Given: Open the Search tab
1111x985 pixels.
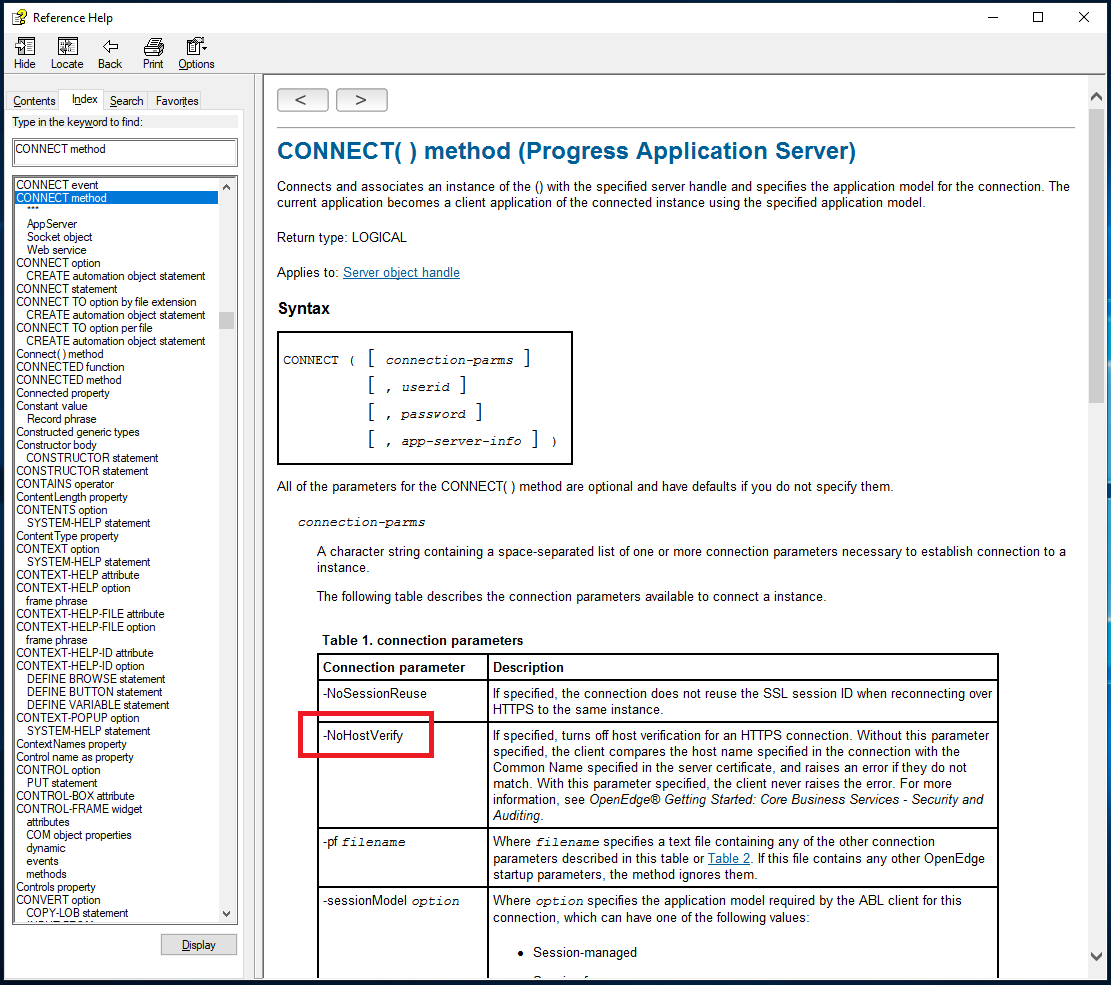Looking at the screenshot, I should tap(126, 101).
